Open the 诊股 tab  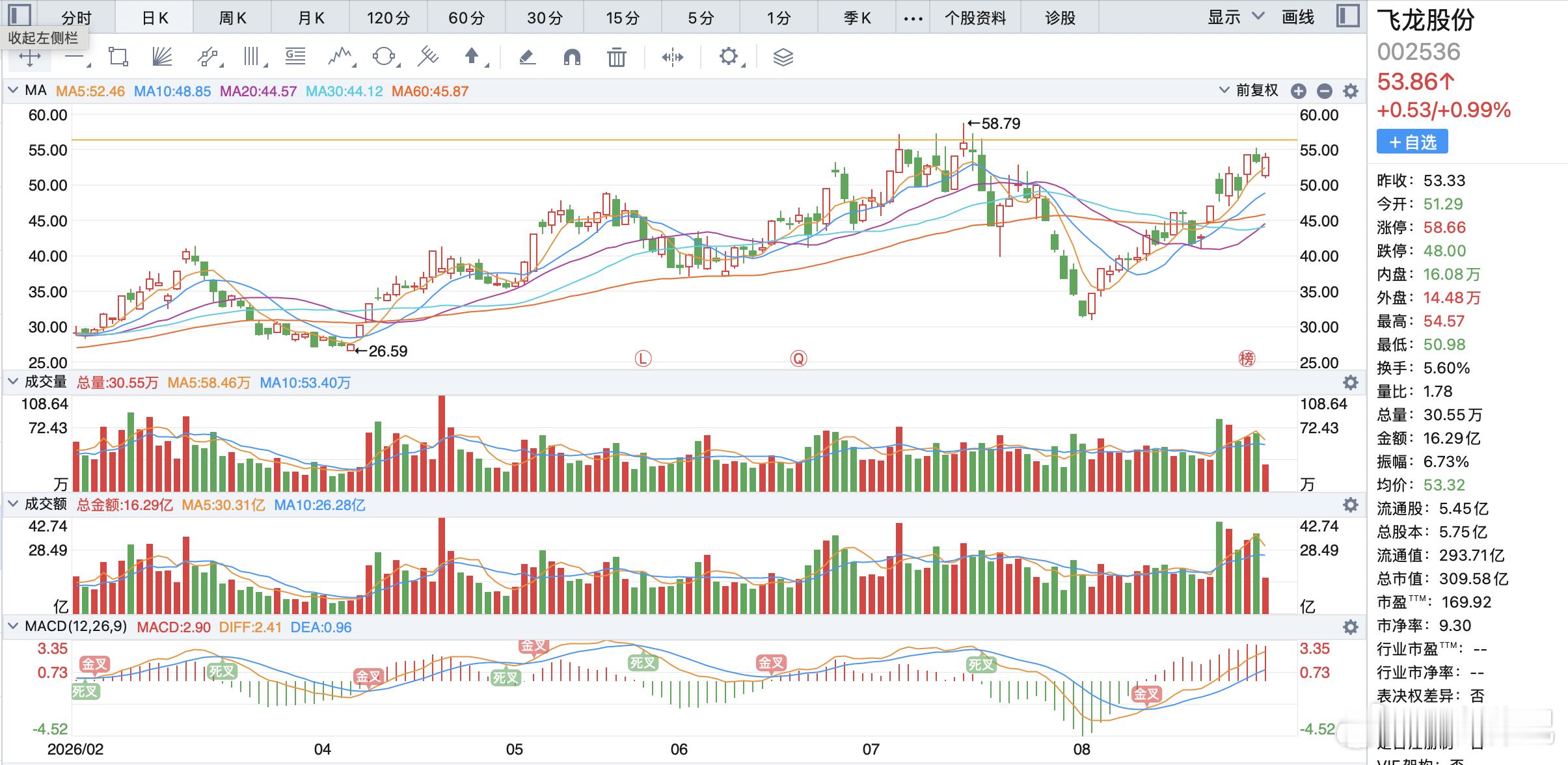click(x=1060, y=18)
